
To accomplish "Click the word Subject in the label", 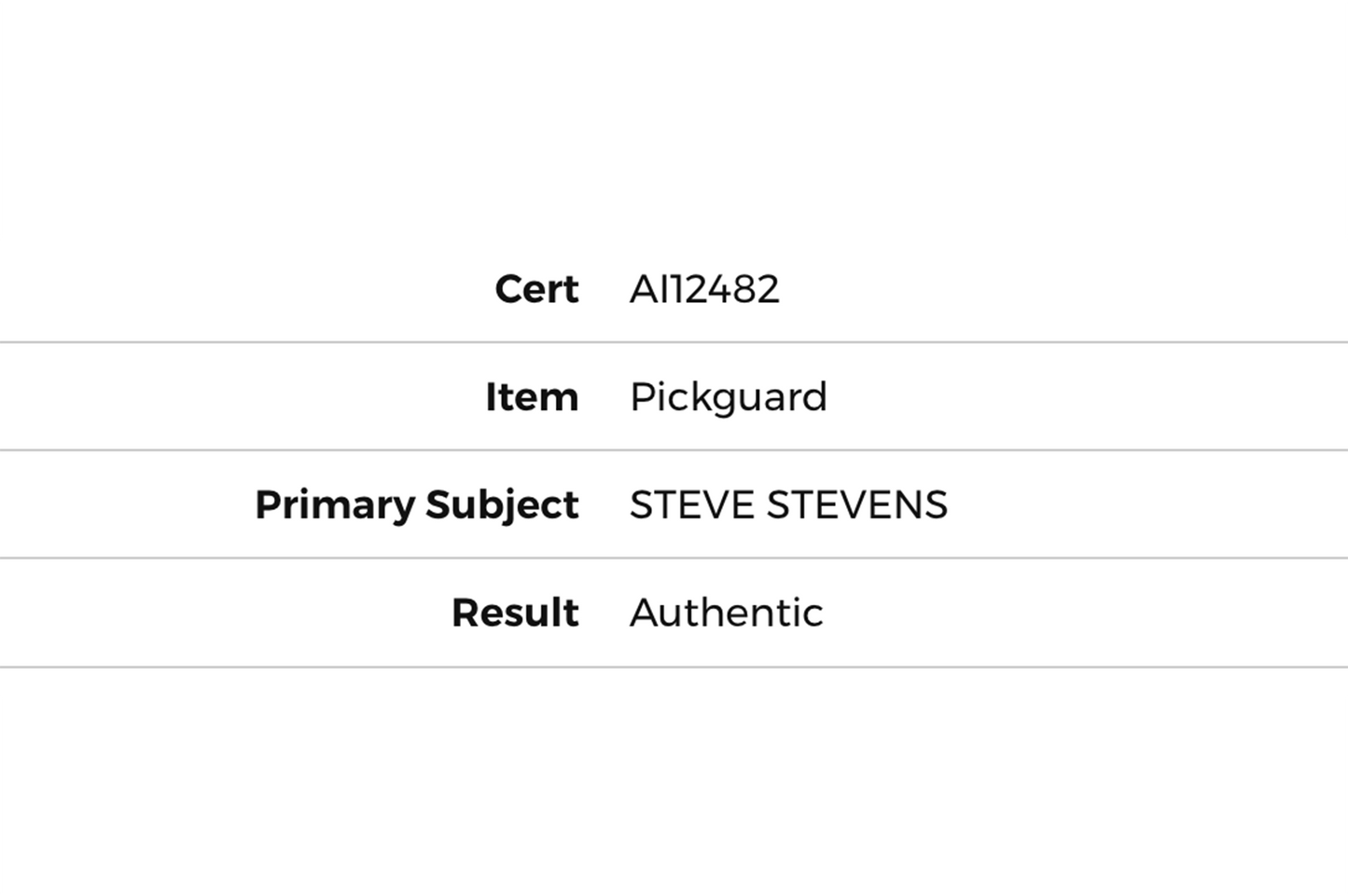I will 502,505.
